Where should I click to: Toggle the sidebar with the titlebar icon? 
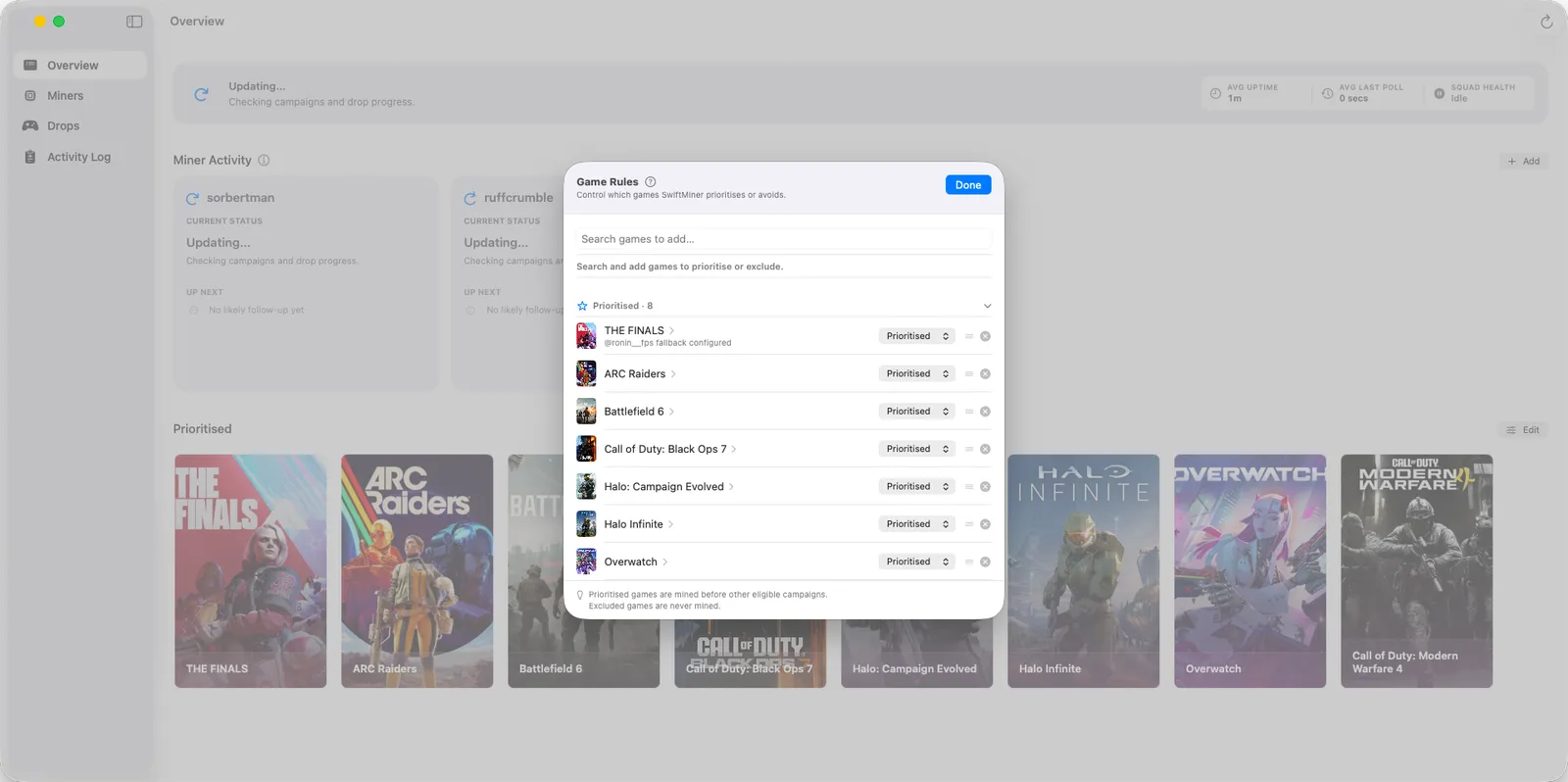(x=134, y=22)
